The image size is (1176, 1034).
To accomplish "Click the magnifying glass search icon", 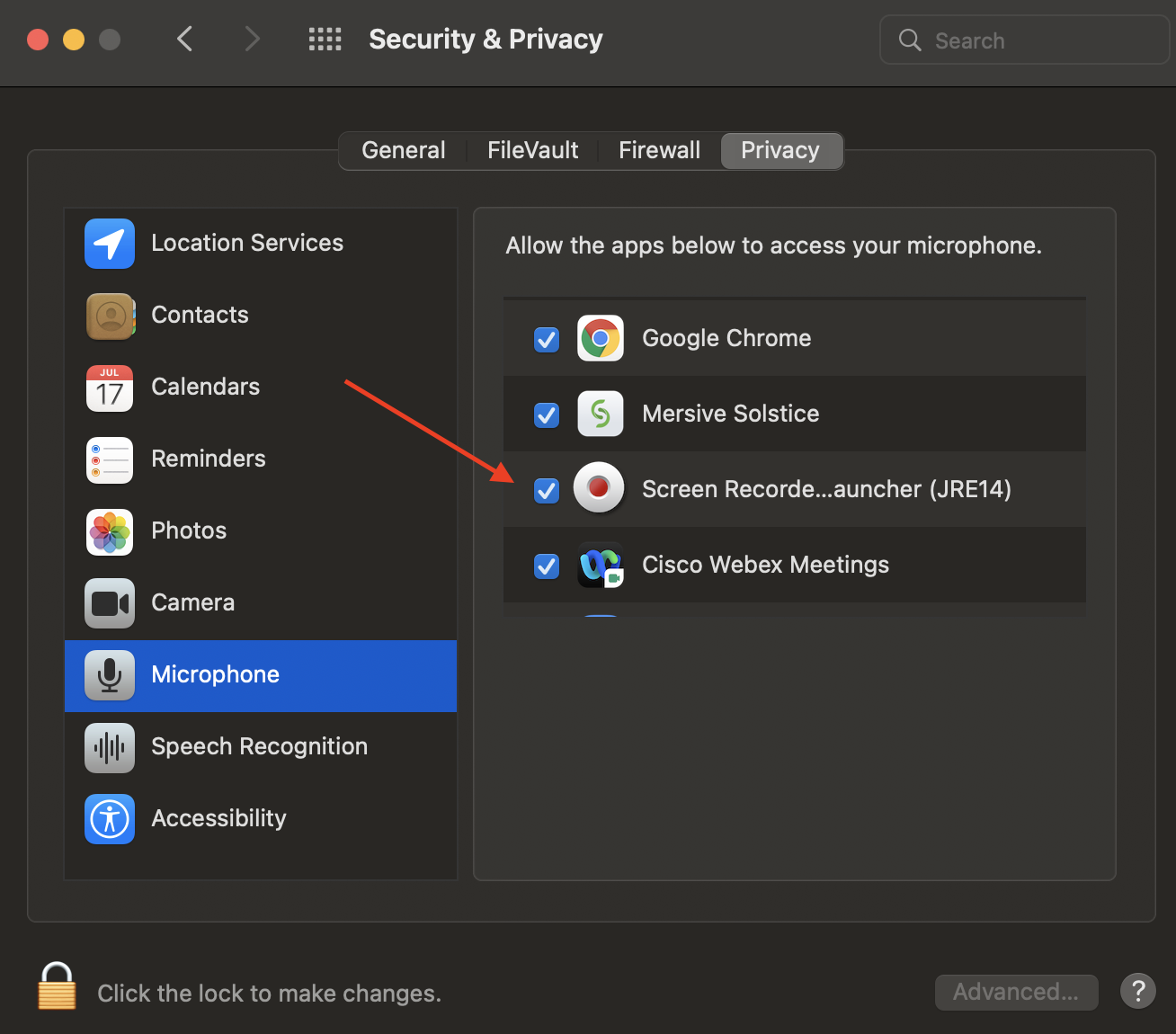I will tap(910, 40).
